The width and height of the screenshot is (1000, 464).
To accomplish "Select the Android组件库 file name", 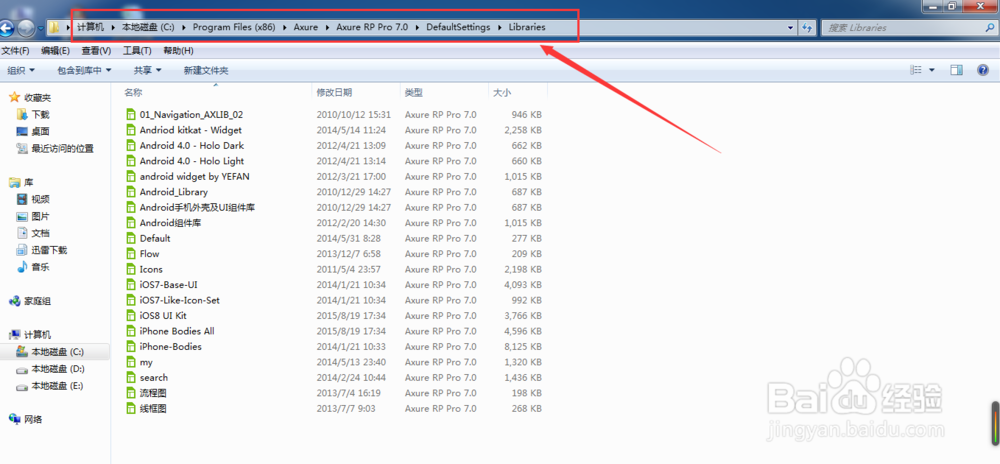I will 171,223.
